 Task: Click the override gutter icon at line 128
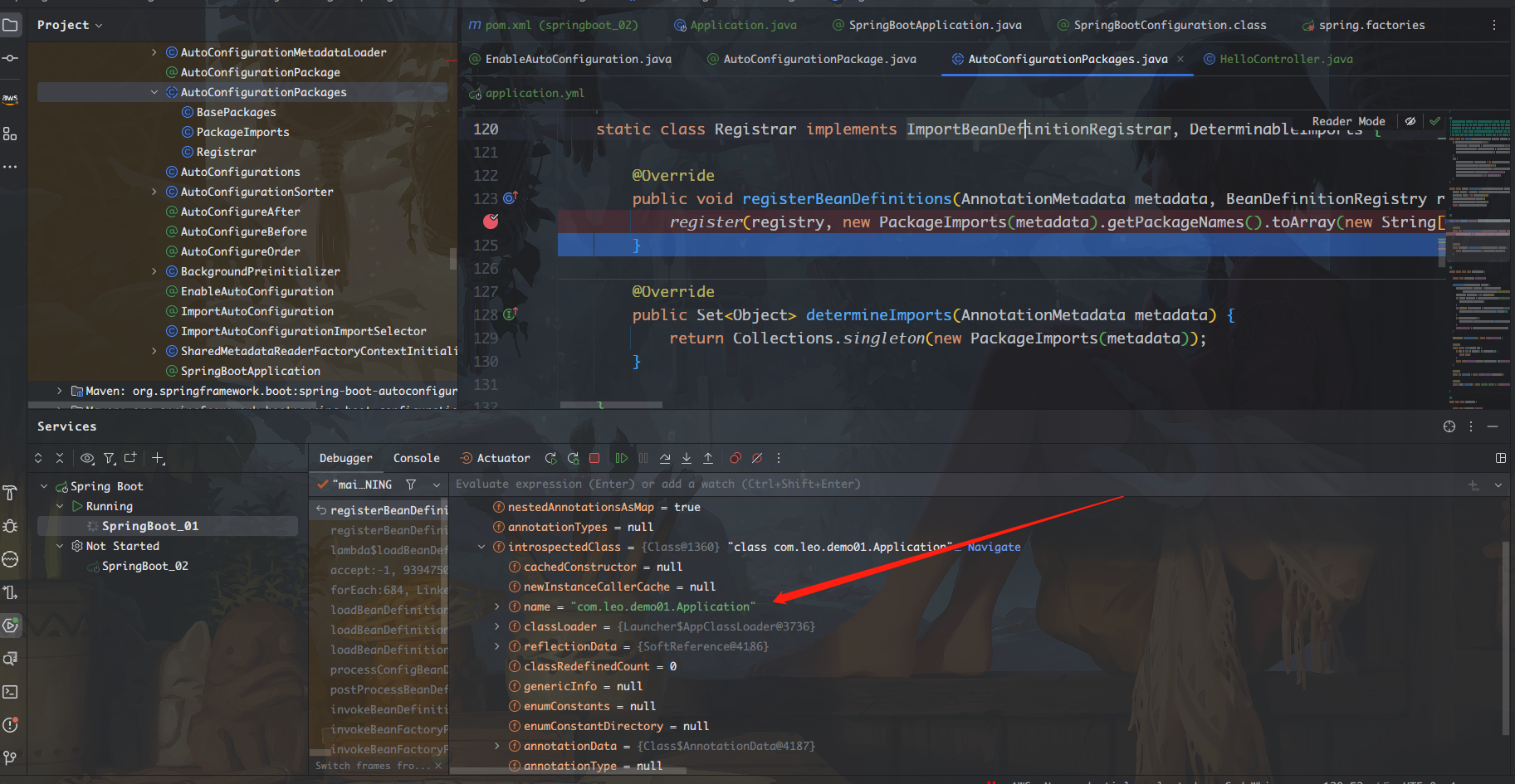(510, 314)
